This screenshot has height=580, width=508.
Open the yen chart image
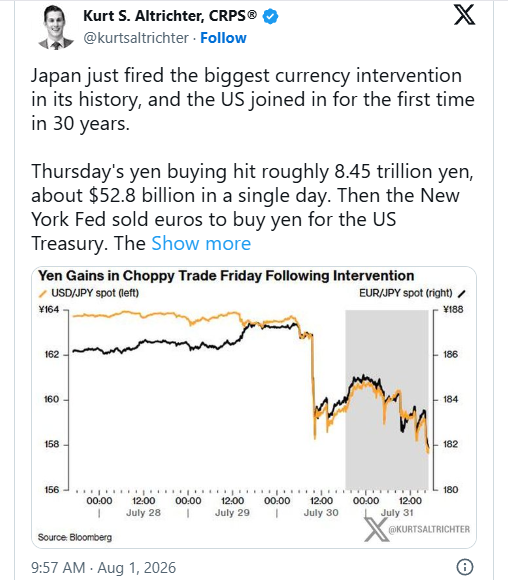254,407
